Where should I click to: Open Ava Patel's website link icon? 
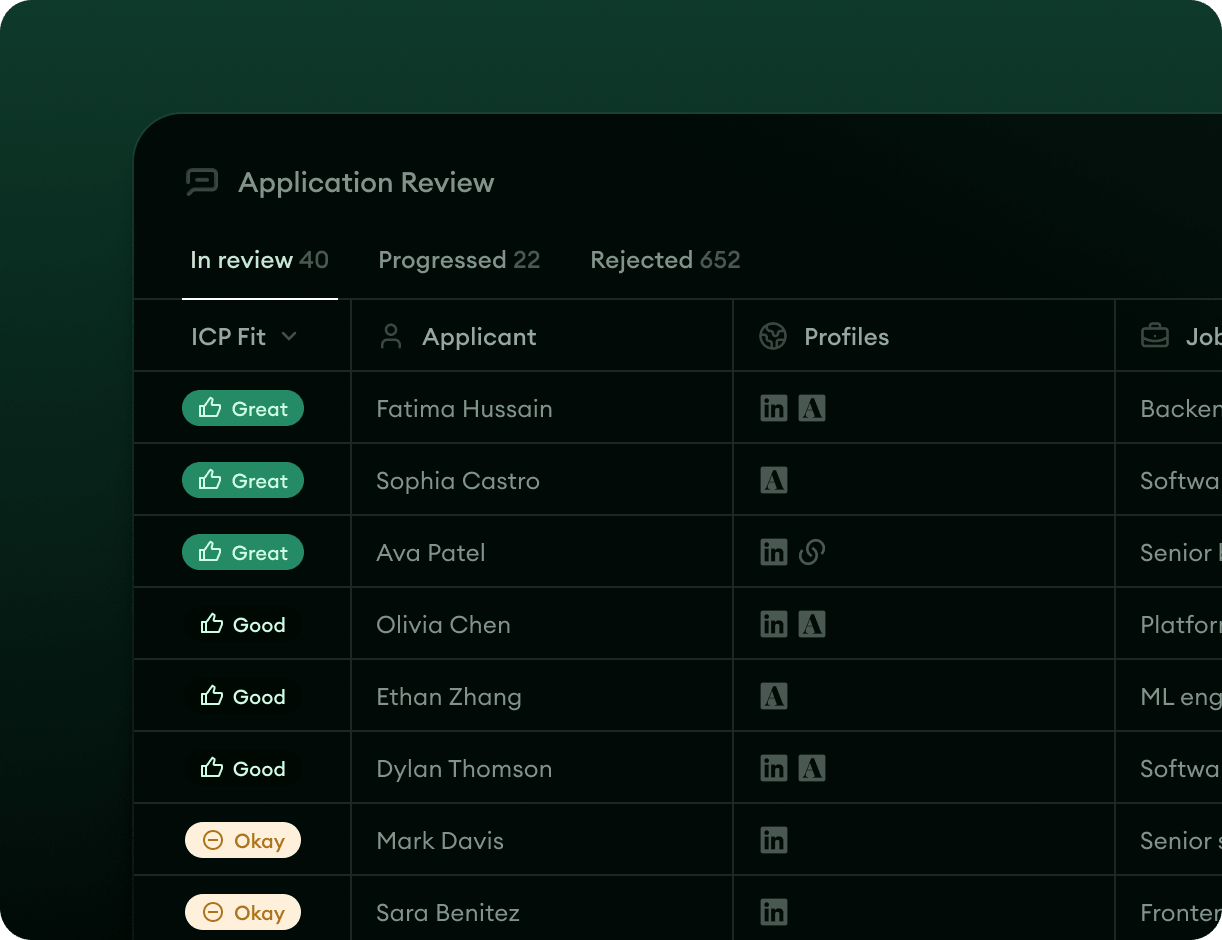812,552
